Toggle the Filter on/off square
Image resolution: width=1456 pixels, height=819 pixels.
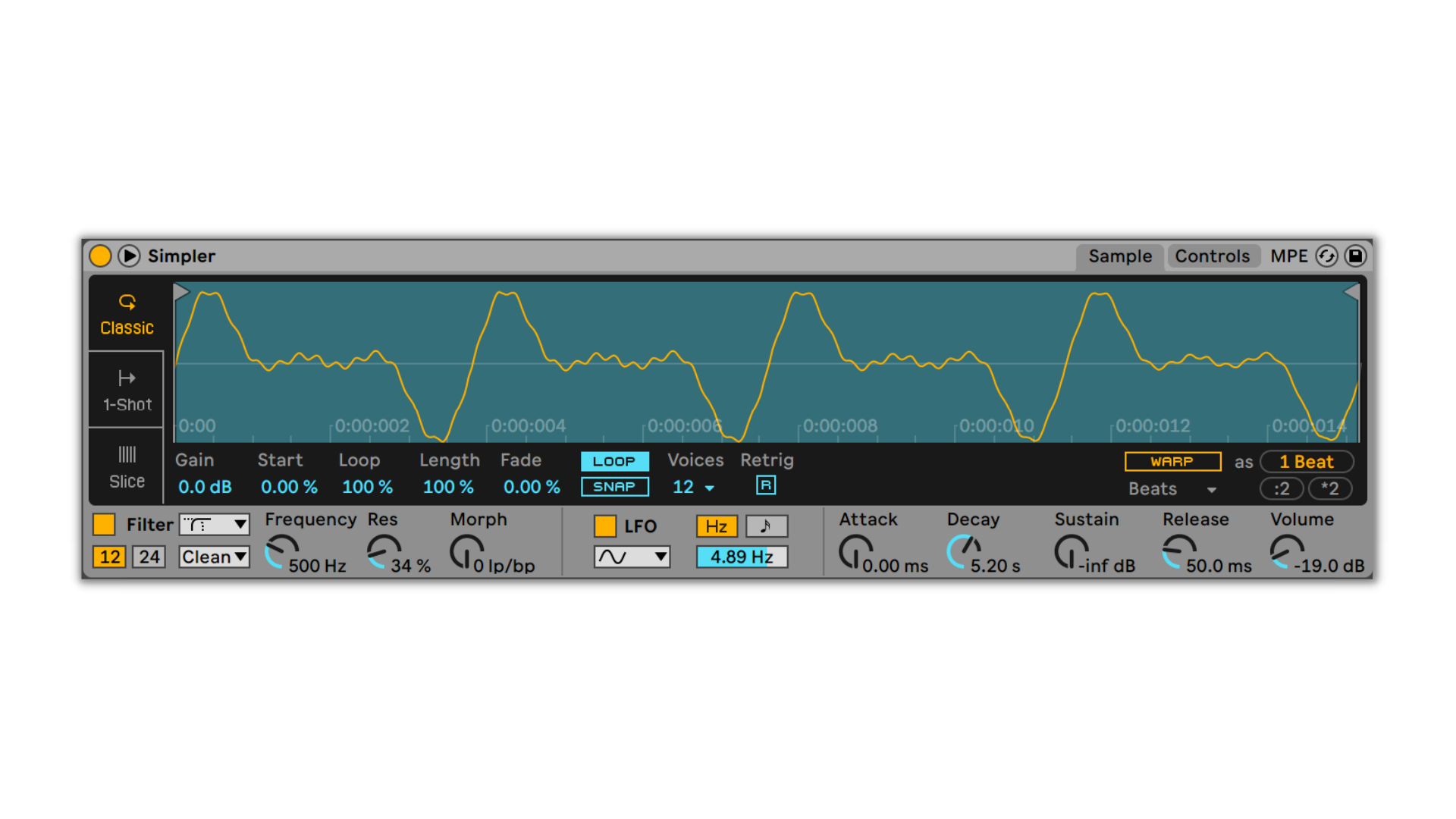tap(104, 525)
